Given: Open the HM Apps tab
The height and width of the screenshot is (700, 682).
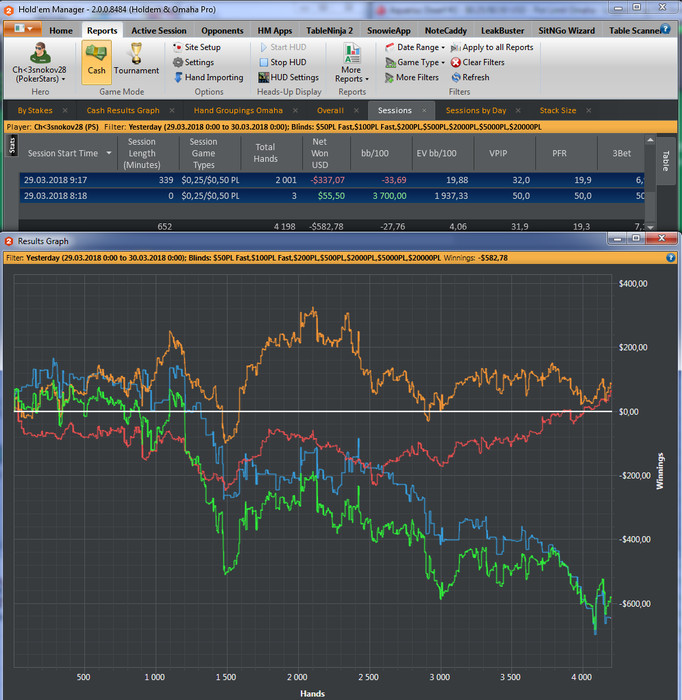Looking at the screenshot, I should pyautogui.click(x=274, y=31).
